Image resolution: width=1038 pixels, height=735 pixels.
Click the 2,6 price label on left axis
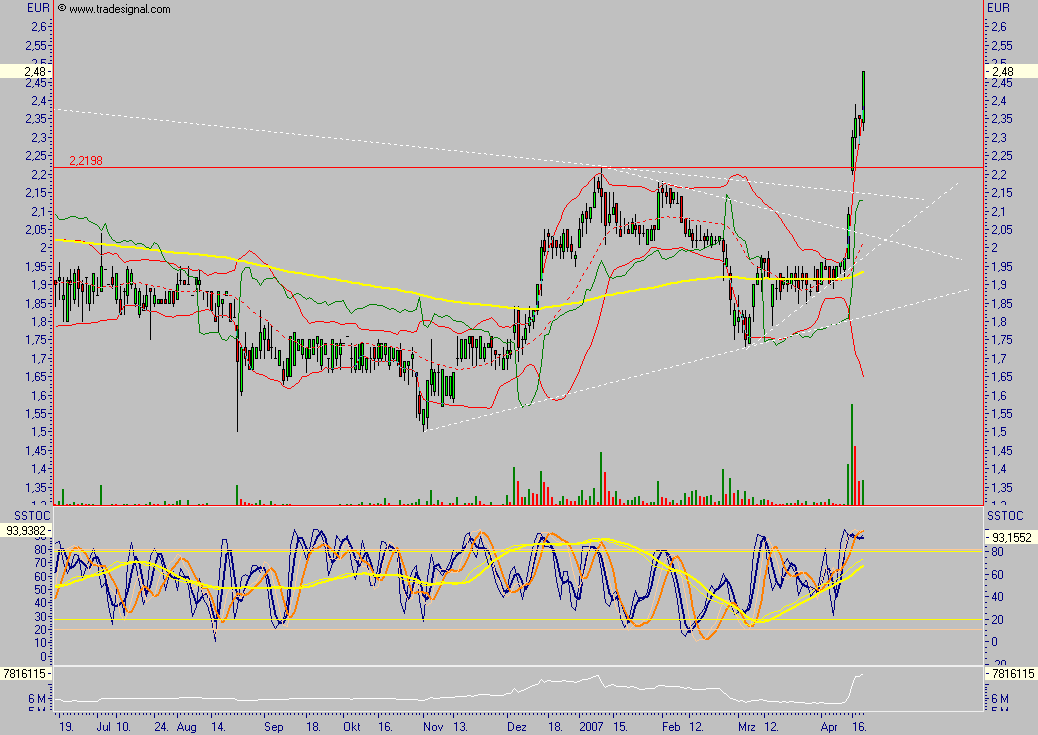click(x=39, y=26)
